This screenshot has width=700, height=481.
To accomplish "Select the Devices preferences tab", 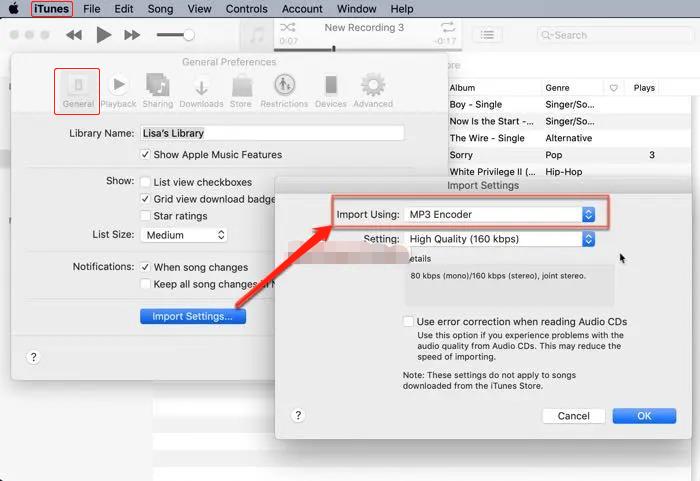I will (331, 91).
